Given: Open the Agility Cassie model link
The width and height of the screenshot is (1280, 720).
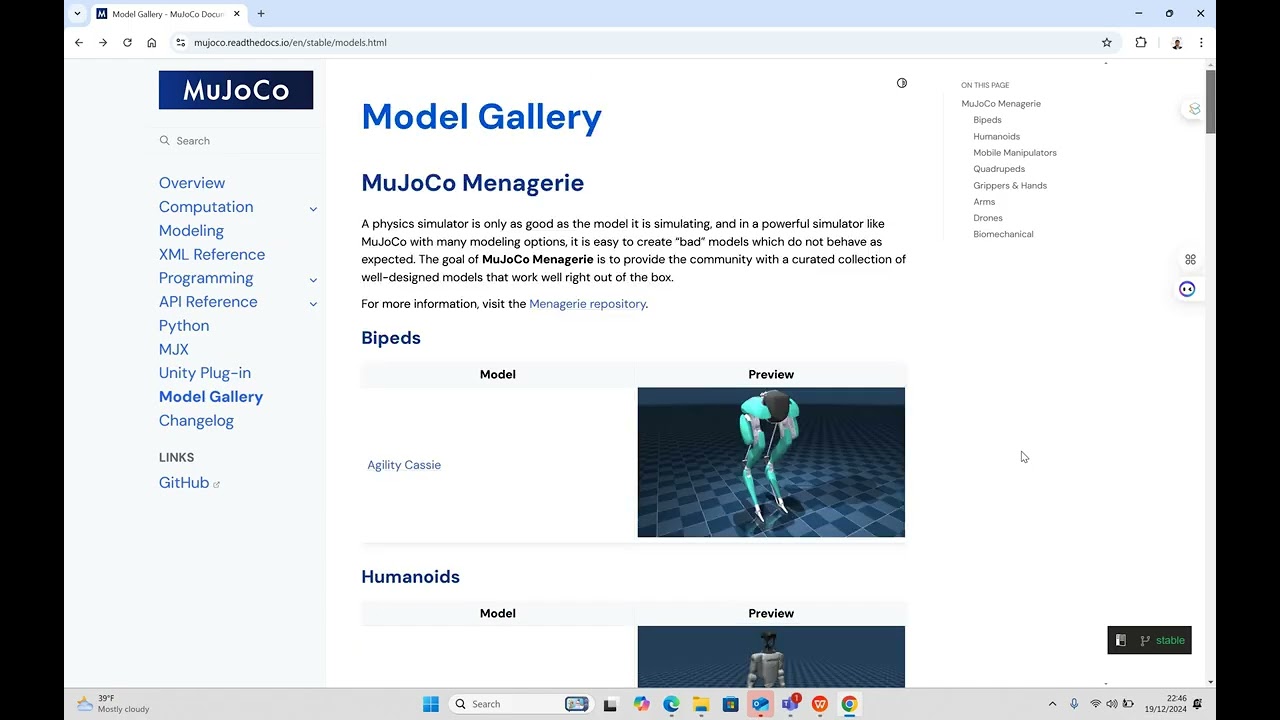Looking at the screenshot, I should coord(404,465).
